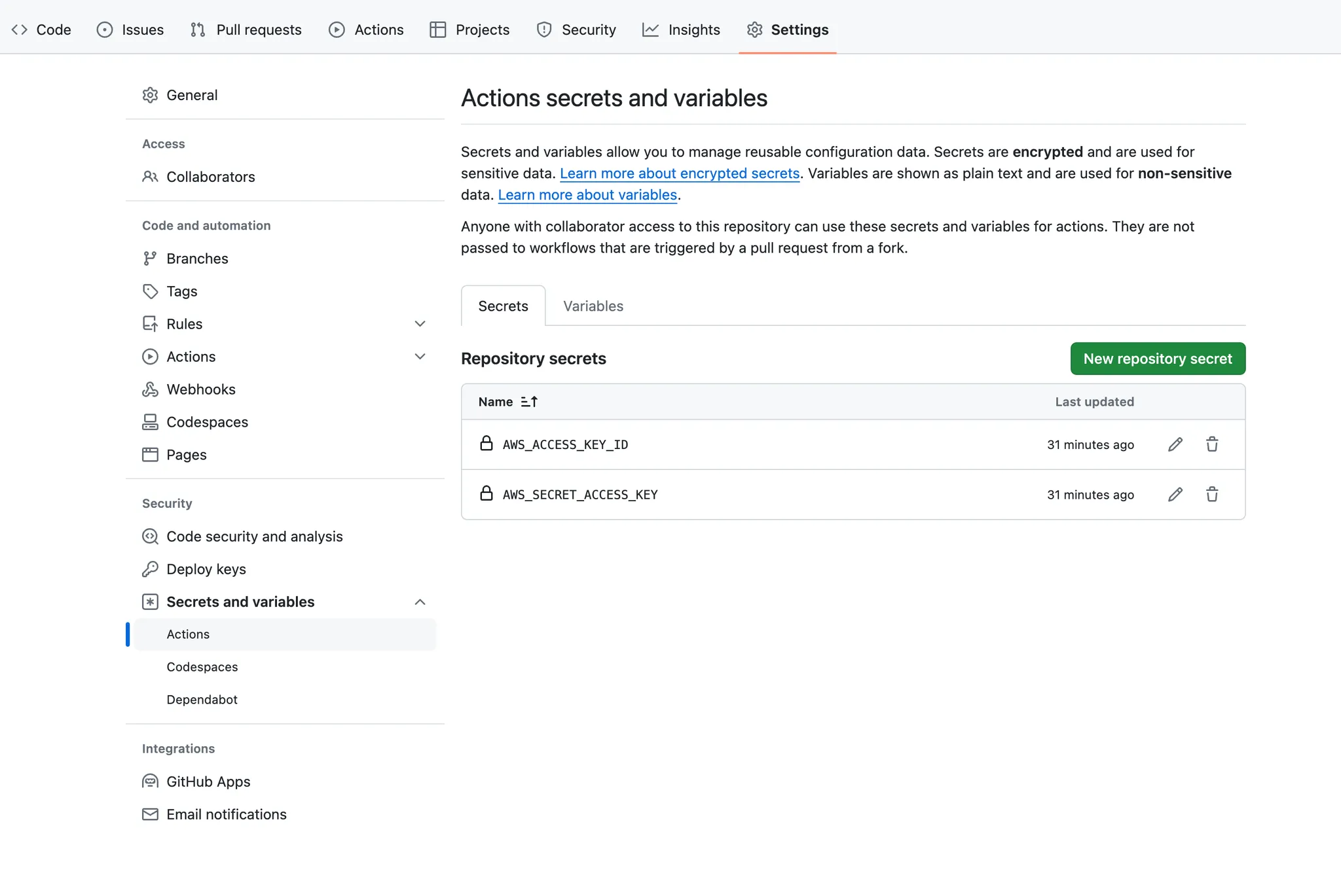The image size is (1341, 896).
Task: Open the top Actions repository tab
Action: [x=366, y=29]
